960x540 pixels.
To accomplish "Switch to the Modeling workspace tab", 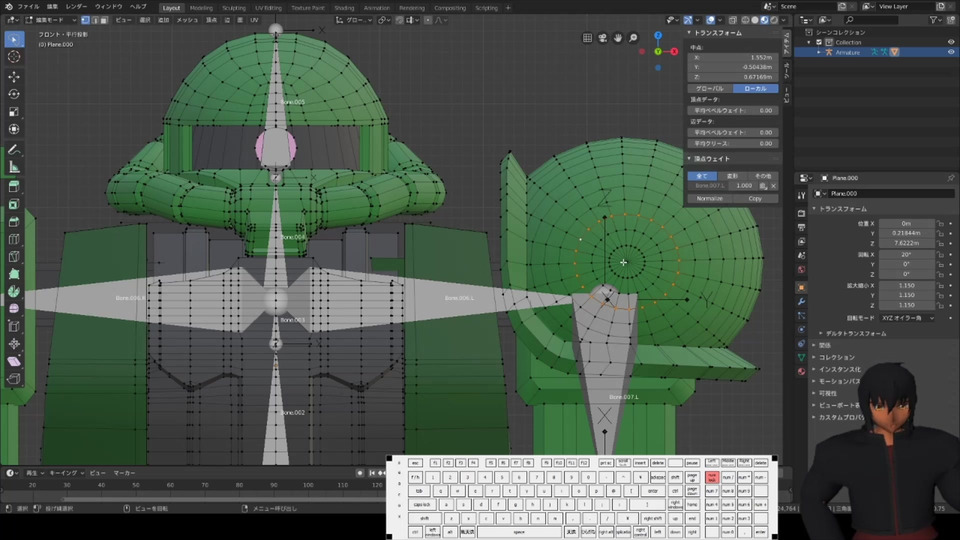I will pos(201,8).
